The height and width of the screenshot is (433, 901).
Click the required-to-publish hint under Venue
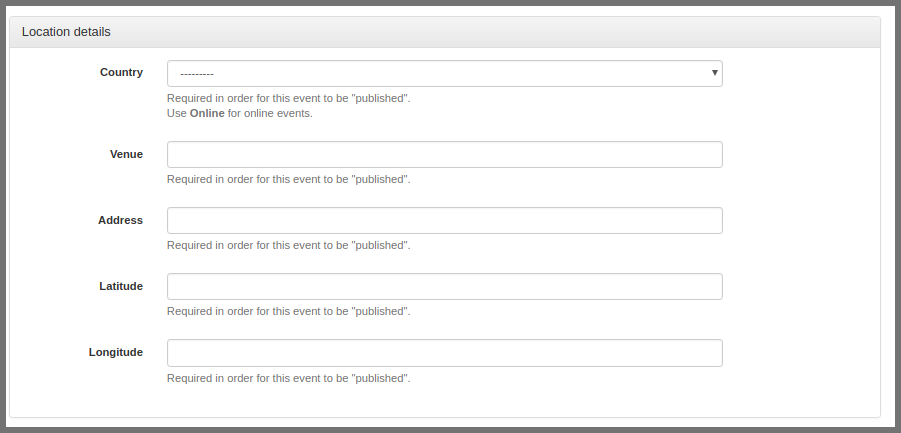click(x=288, y=179)
